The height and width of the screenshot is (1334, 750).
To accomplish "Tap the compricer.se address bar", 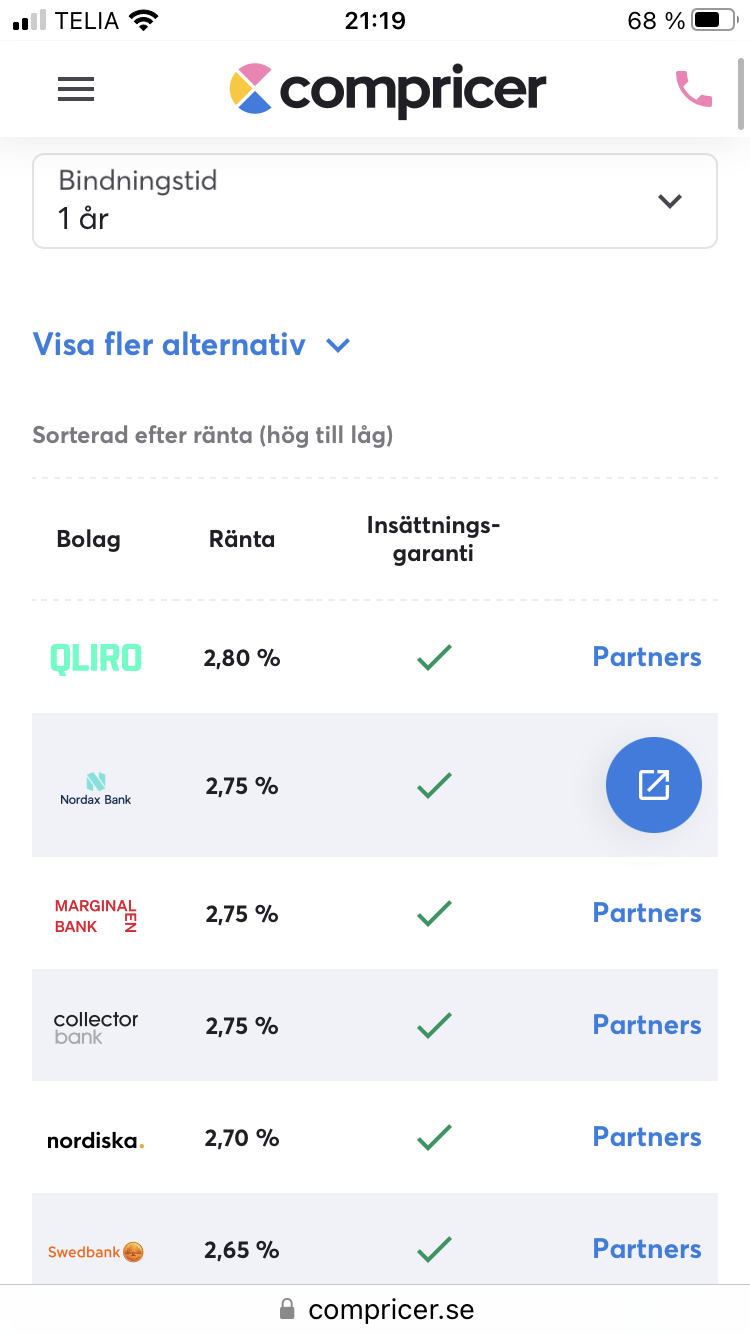I will (376, 1309).
